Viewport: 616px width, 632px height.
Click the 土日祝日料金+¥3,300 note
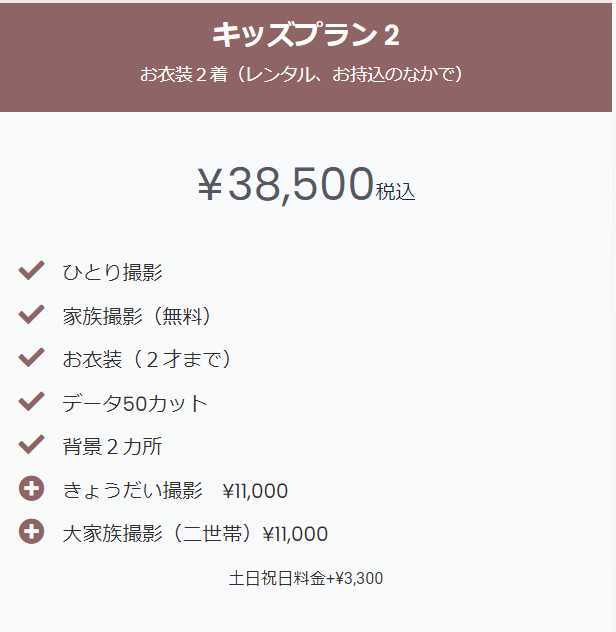(x=306, y=578)
